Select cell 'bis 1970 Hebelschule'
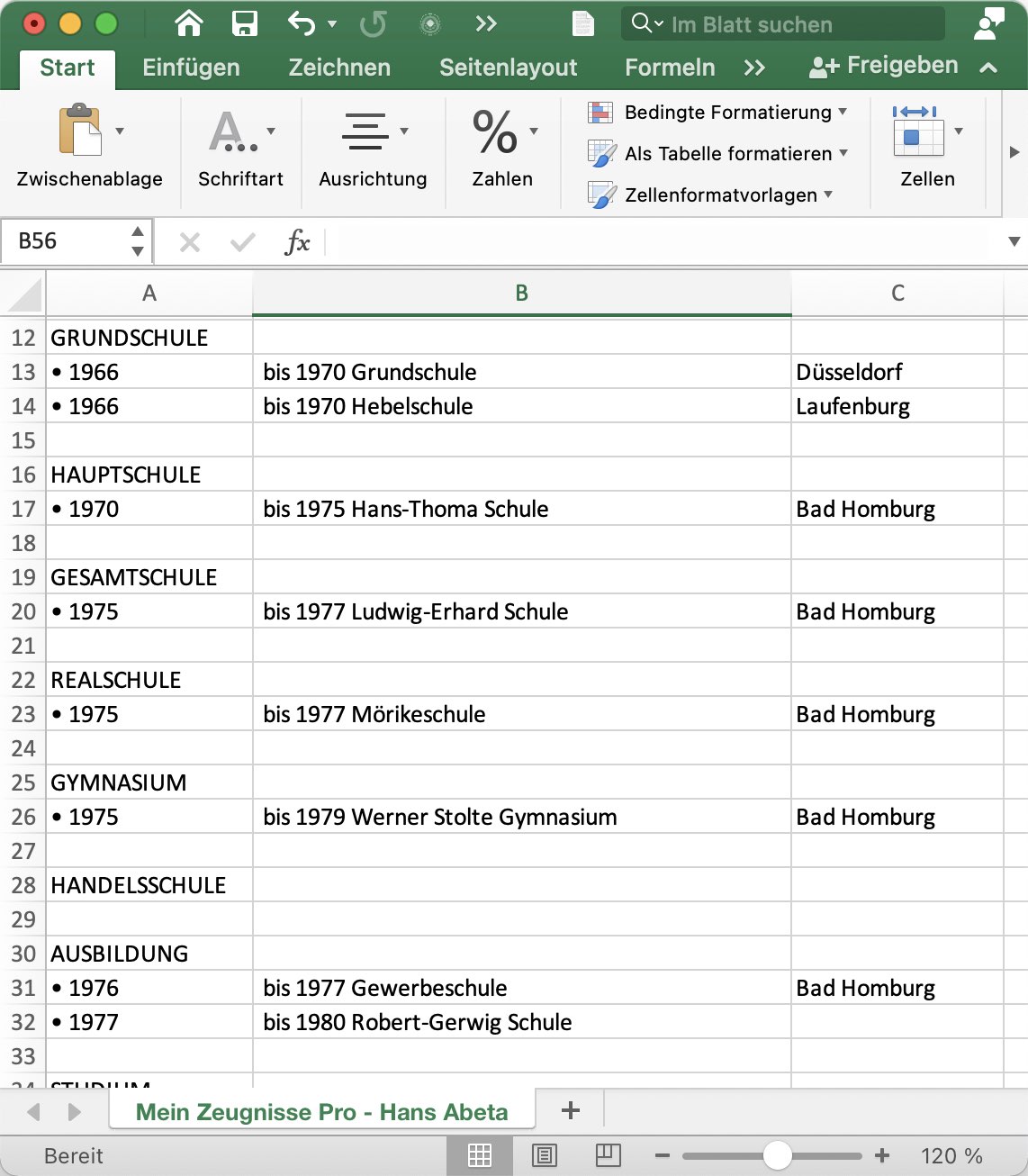The height and width of the screenshot is (1176, 1028). click(522, 406)
